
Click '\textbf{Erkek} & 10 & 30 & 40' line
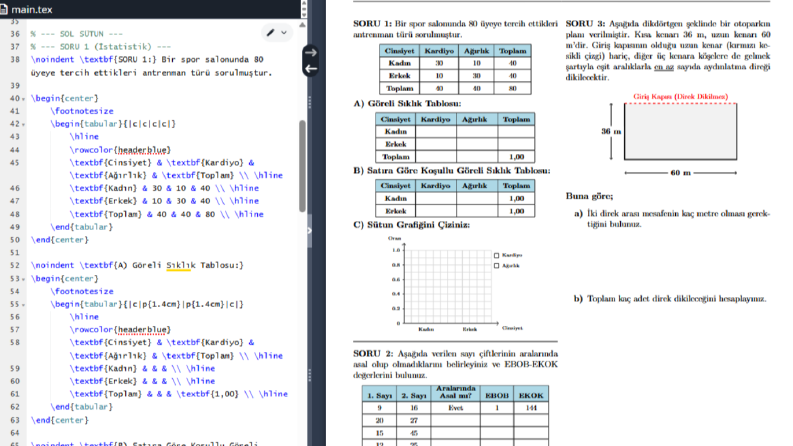coord(164,201)
